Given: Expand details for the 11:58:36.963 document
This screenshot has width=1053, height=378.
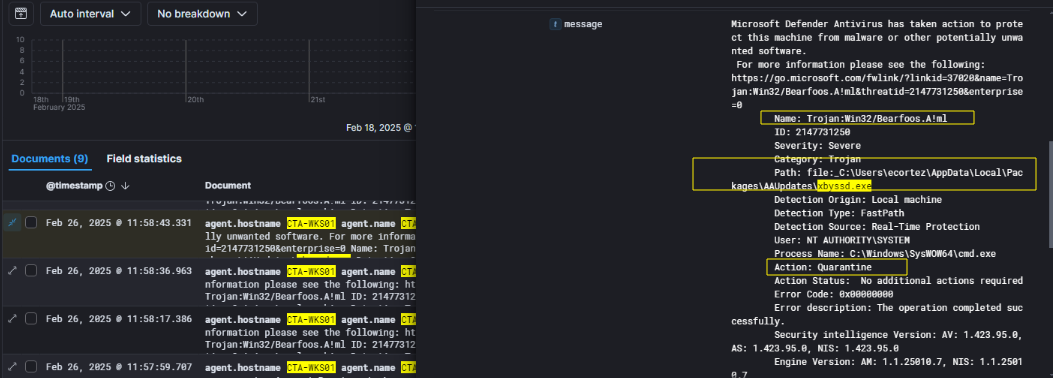Looking at the screenshot, I should click(12, 271).
